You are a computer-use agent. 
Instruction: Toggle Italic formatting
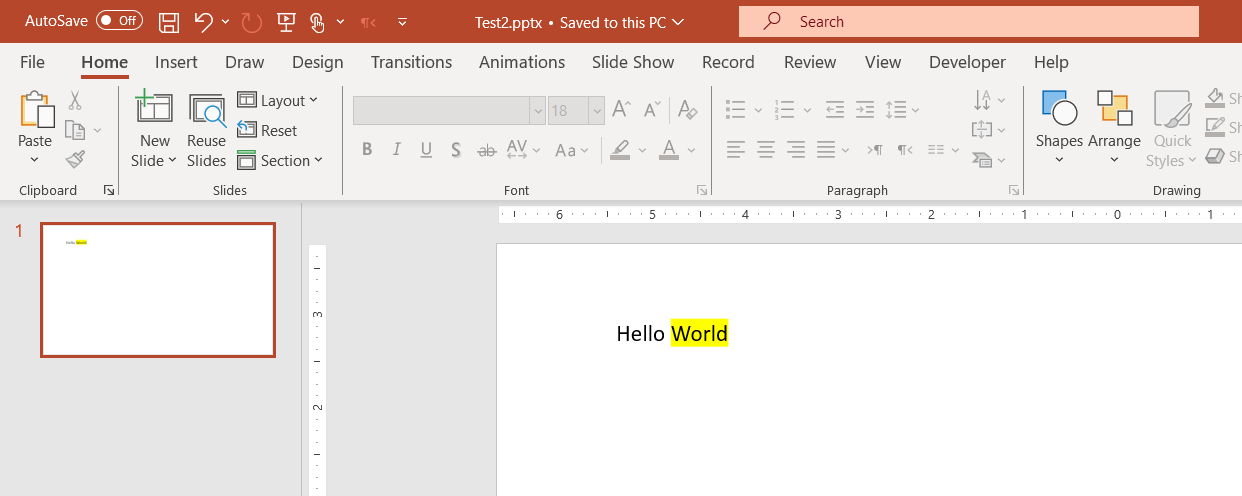pyautogui.click(x=397, y=150)
